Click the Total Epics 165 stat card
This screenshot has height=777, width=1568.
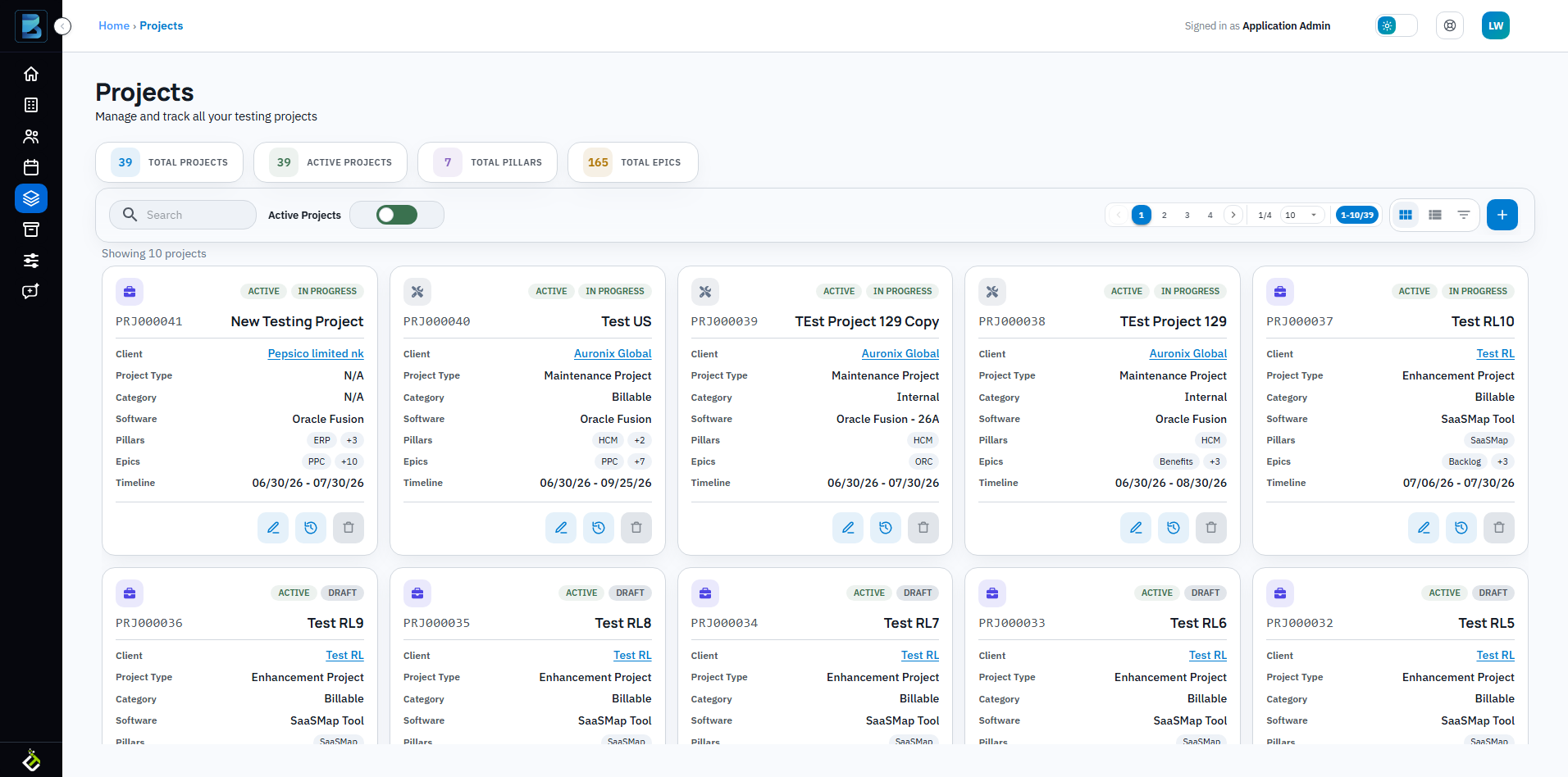point(633,162)
